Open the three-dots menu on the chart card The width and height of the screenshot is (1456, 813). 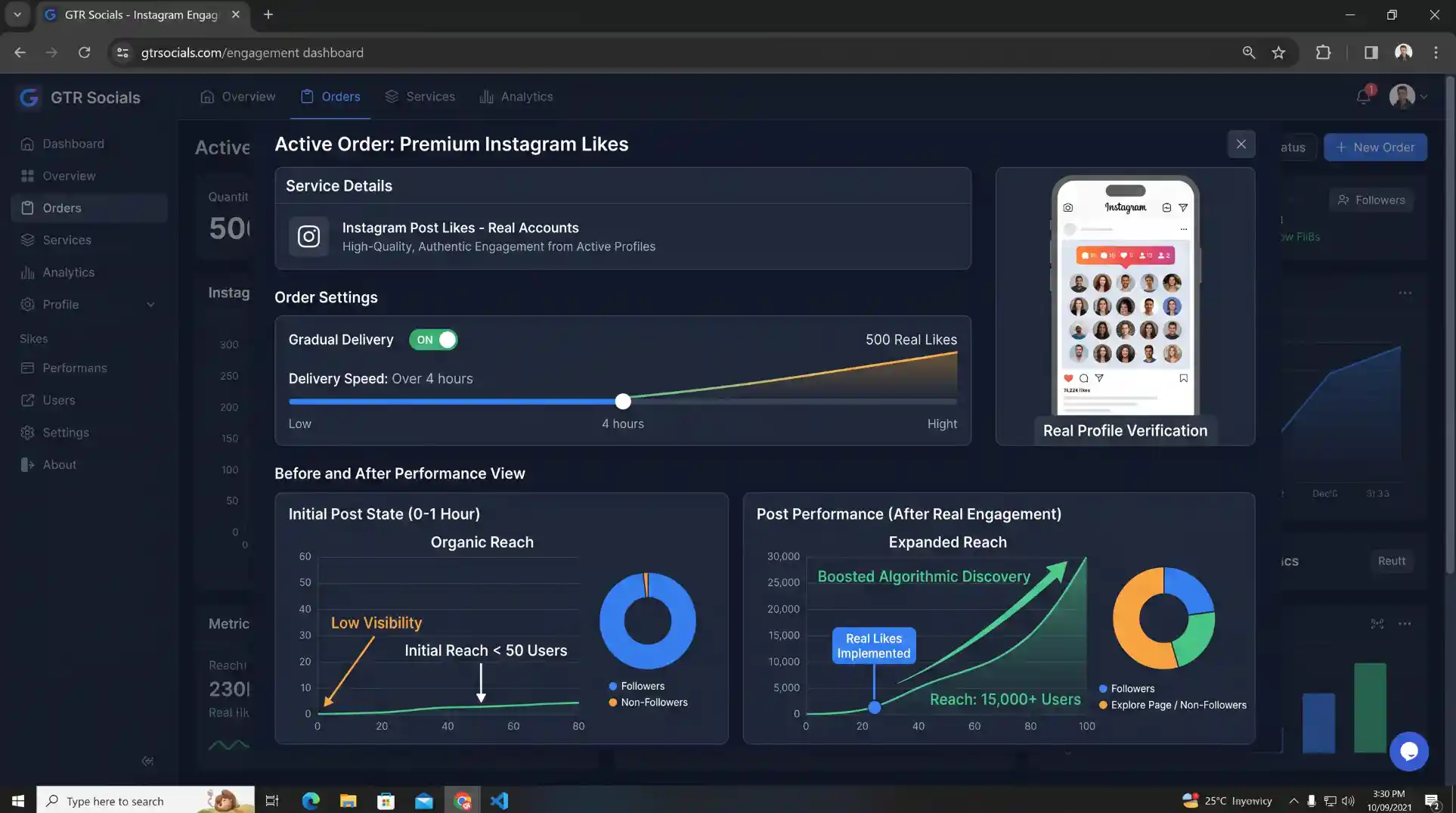[x=1405, y=293]
